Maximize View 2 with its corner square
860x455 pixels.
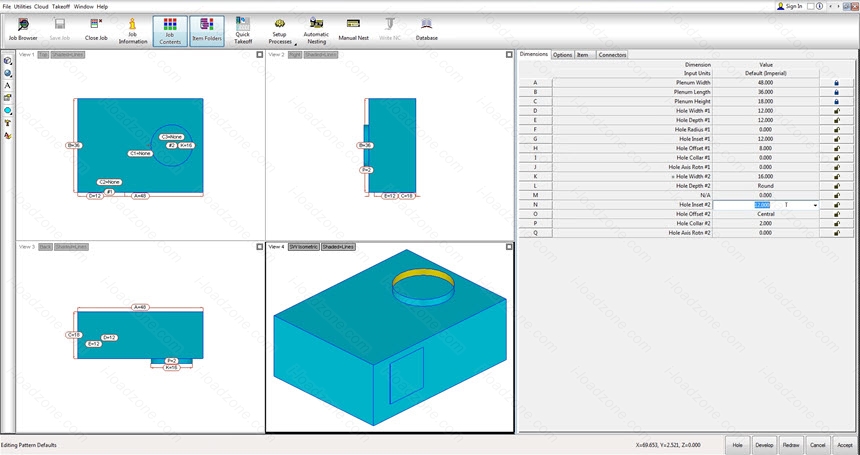(509, 55)
